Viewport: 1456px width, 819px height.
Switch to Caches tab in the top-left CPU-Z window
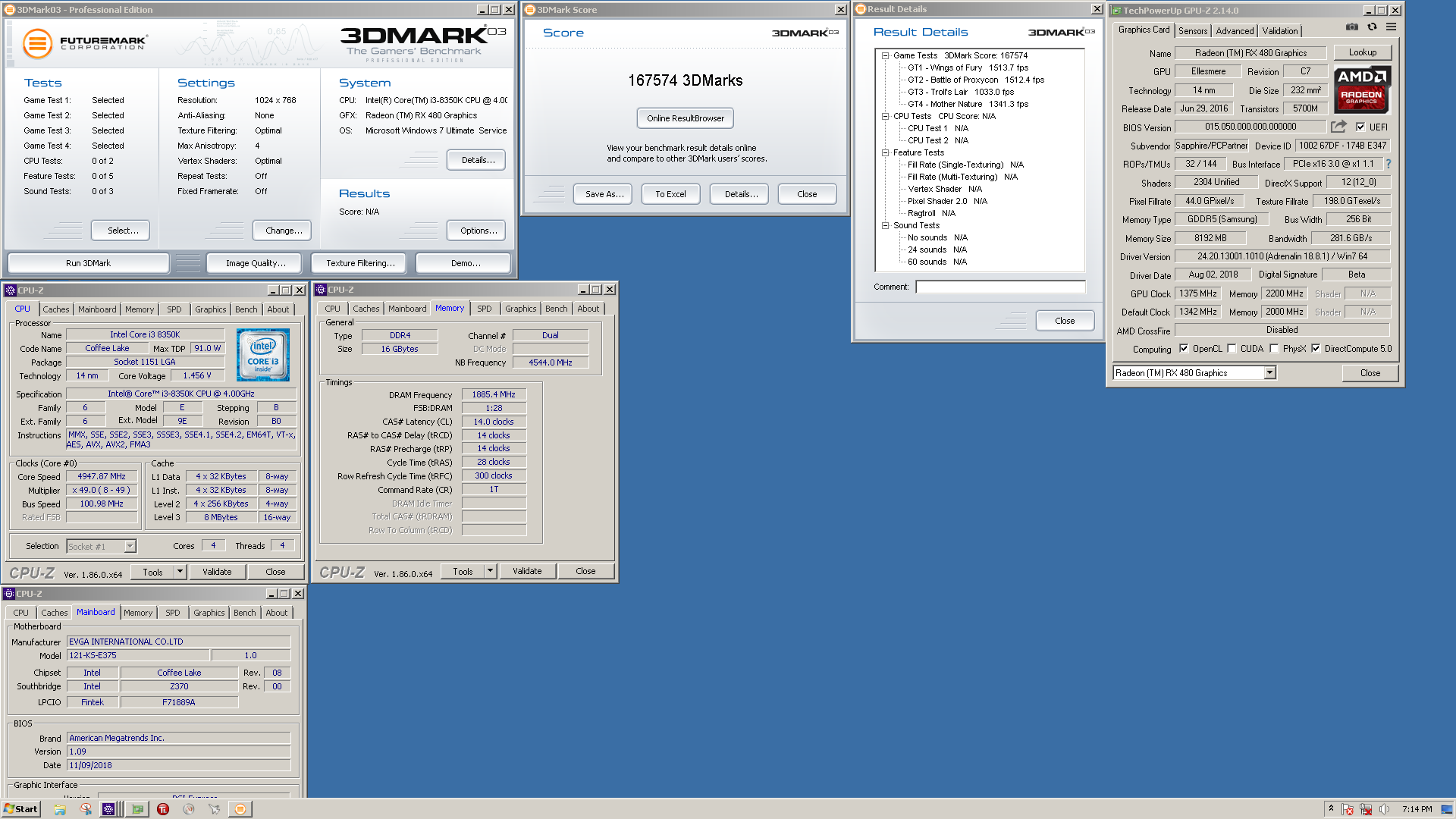[56, 309]
